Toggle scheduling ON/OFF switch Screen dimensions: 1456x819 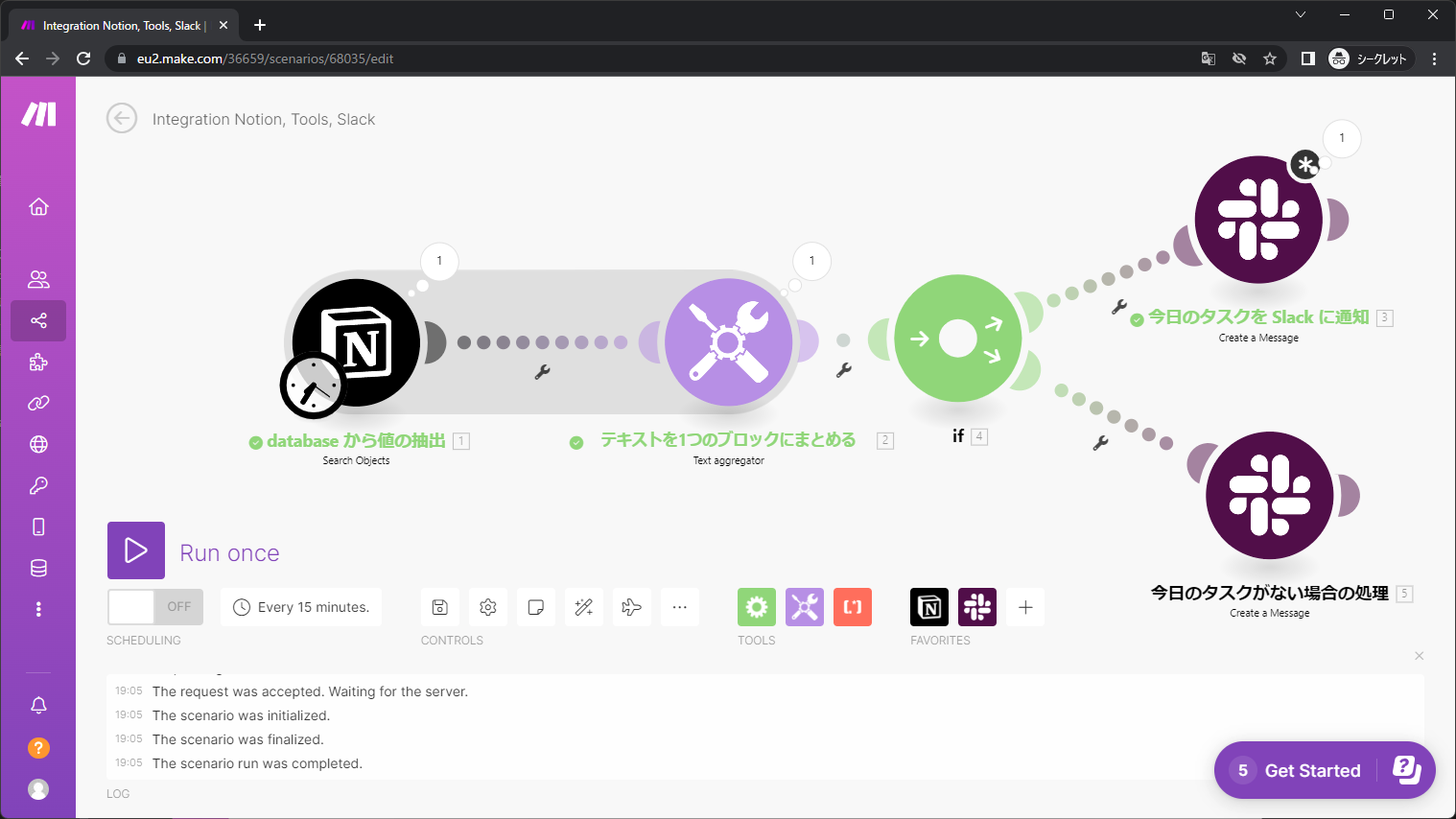tap(155, 607)
